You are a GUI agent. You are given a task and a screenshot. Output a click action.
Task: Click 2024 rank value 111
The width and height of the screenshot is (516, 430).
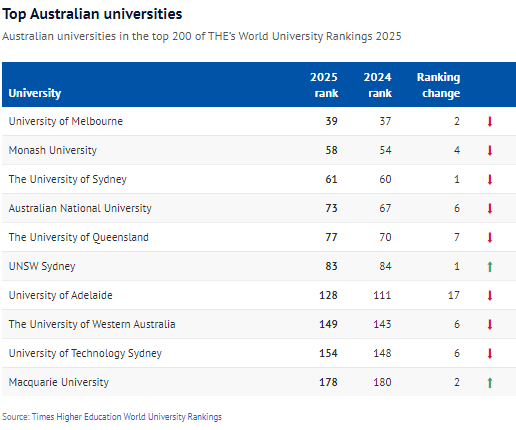click(x=382, y=295)
